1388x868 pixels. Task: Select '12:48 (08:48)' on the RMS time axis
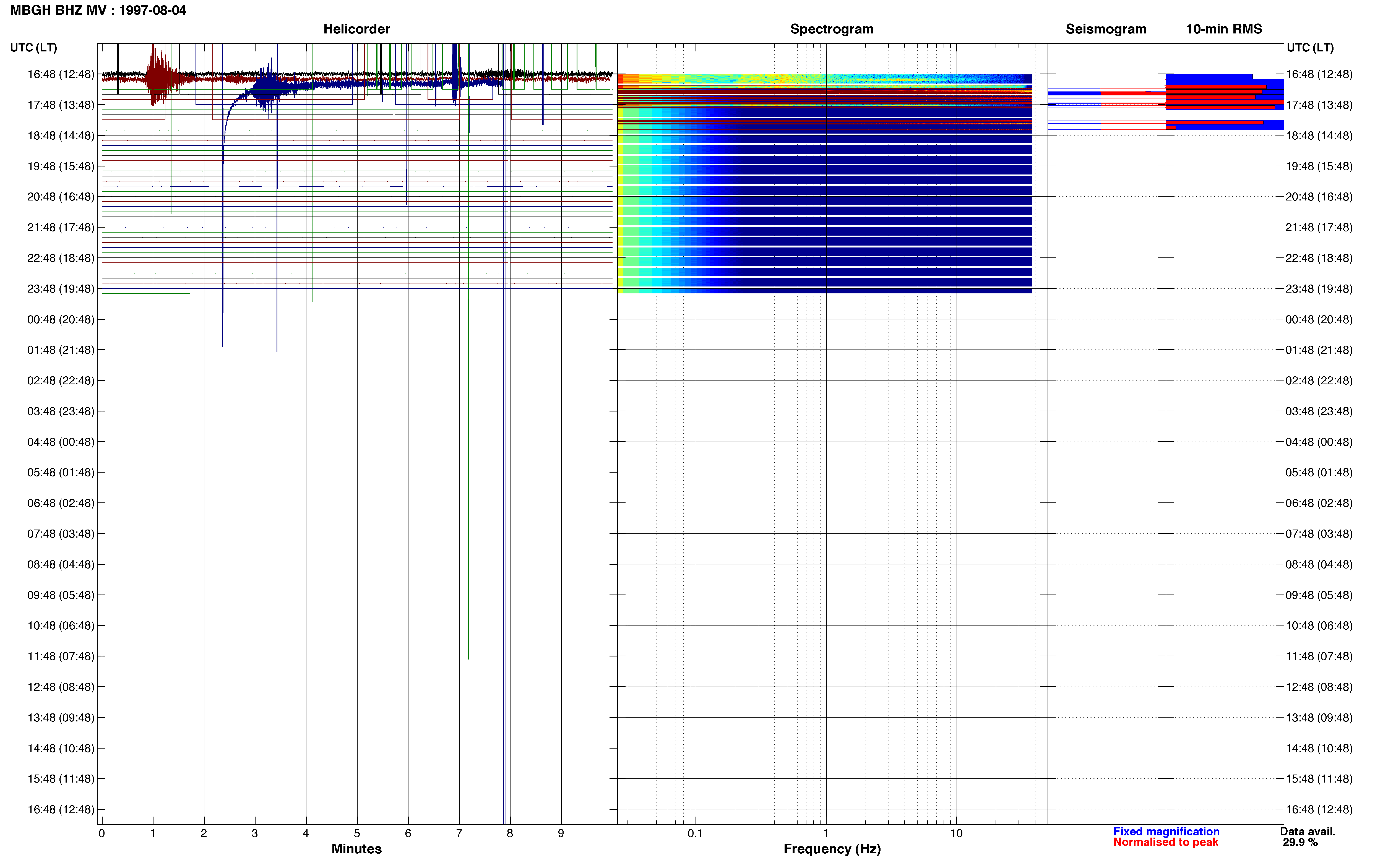point(1319,687)
